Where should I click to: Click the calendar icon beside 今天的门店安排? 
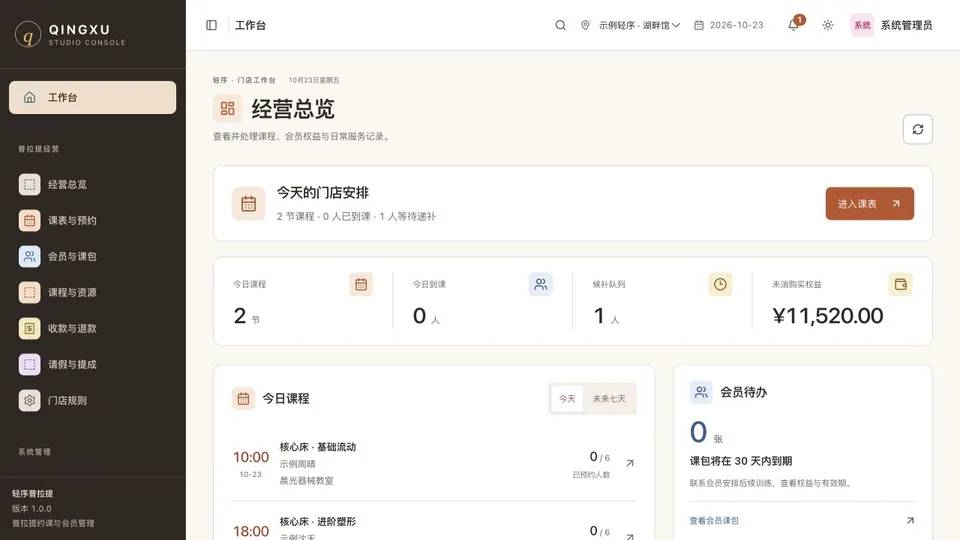[x=248, y=203]
